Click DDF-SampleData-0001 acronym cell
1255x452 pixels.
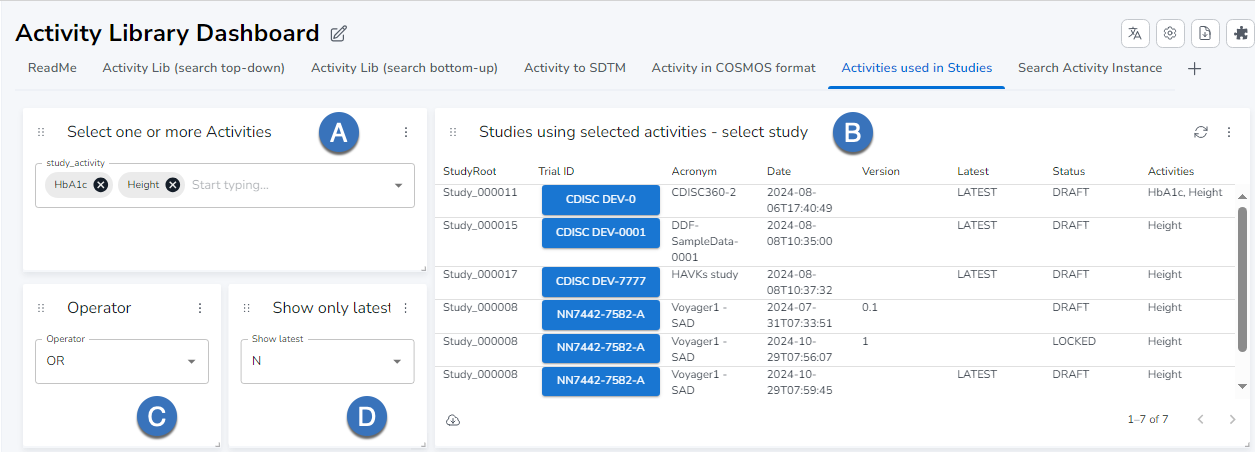click(704, 241)
